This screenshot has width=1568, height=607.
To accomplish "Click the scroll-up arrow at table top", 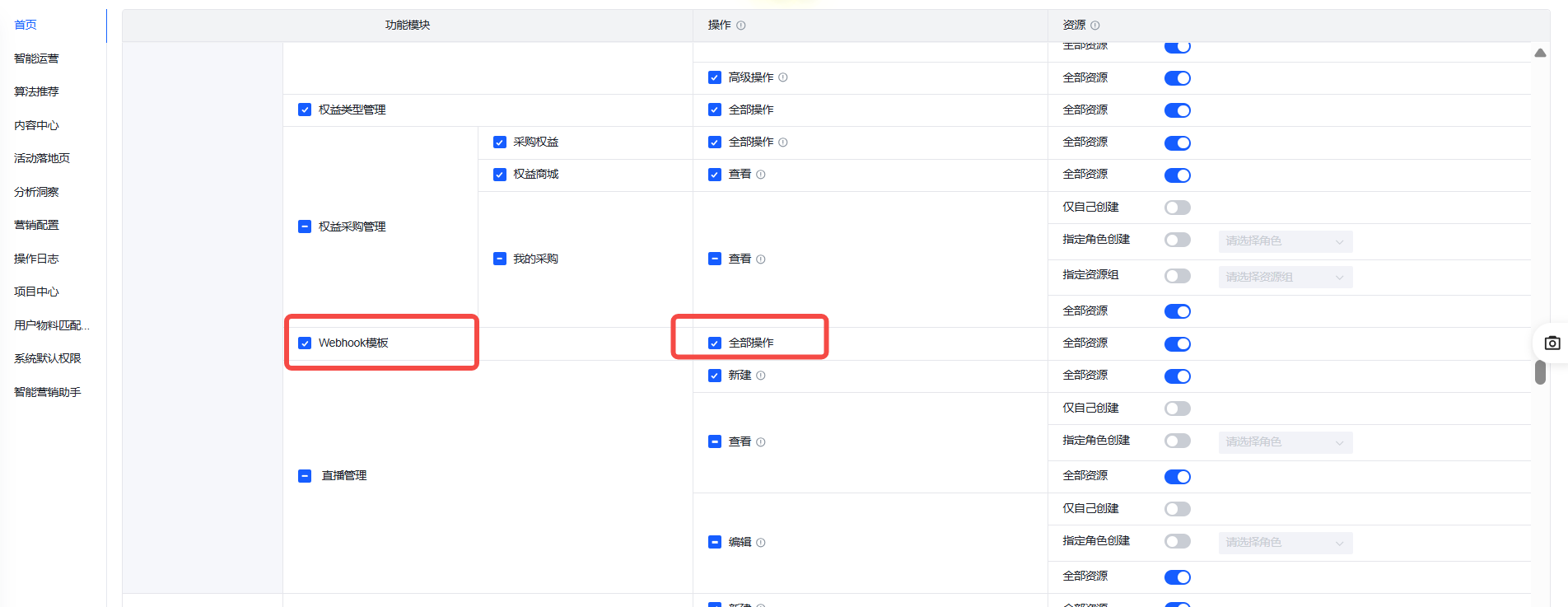I will click(x=1540, y=53).
